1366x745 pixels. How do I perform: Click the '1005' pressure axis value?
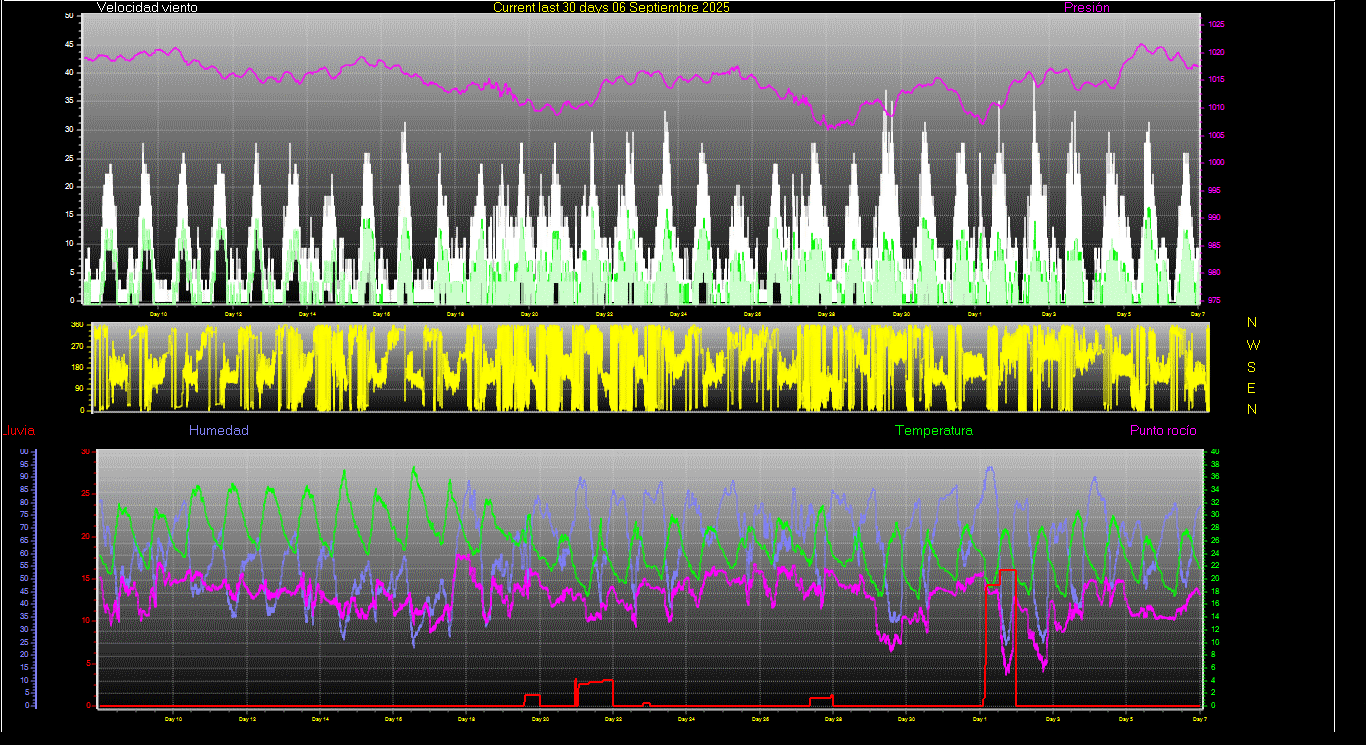(x=1216, y=135)
